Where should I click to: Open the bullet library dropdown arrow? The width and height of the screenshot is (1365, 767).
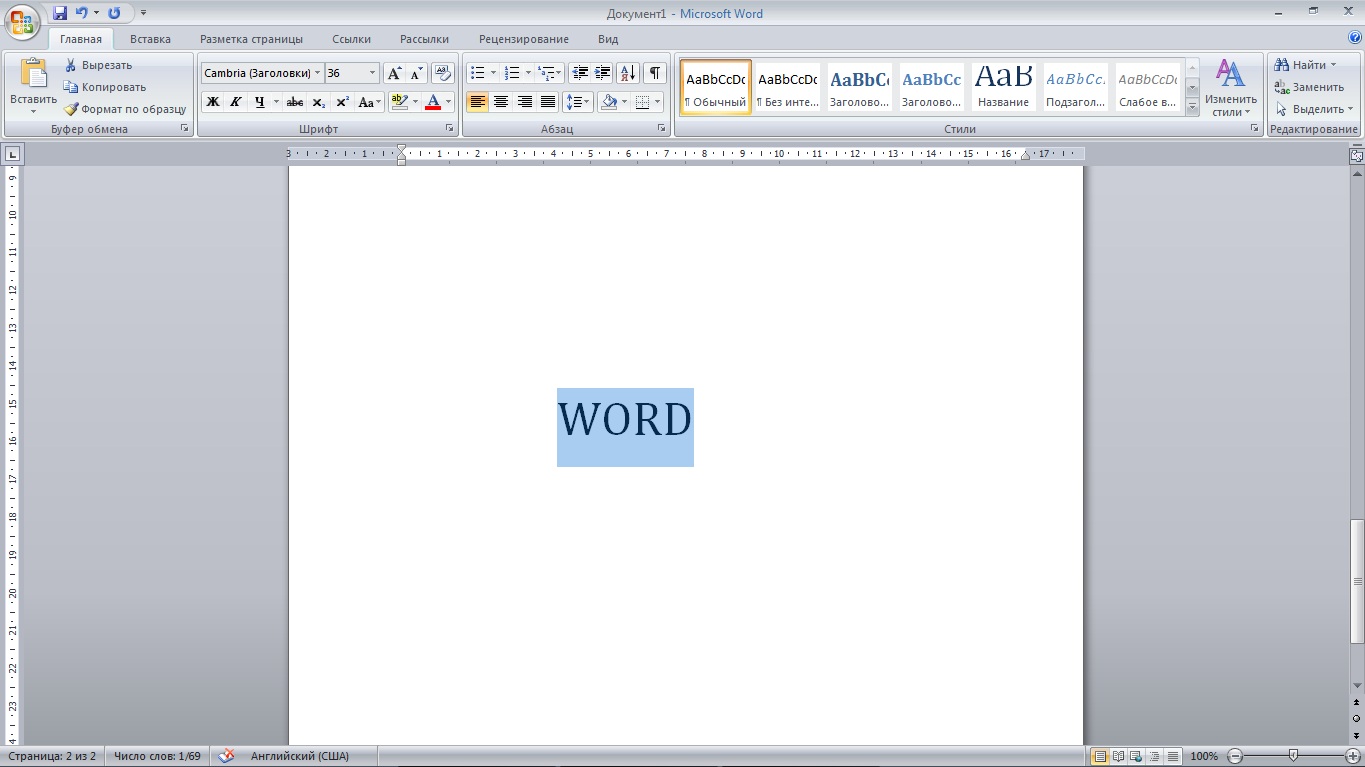point(493,73)
